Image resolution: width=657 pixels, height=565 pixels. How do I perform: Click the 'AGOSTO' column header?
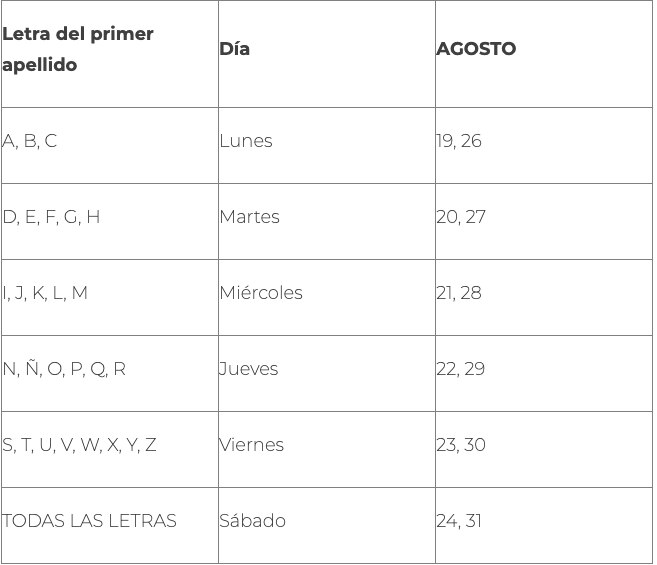[x=544, y=54]
